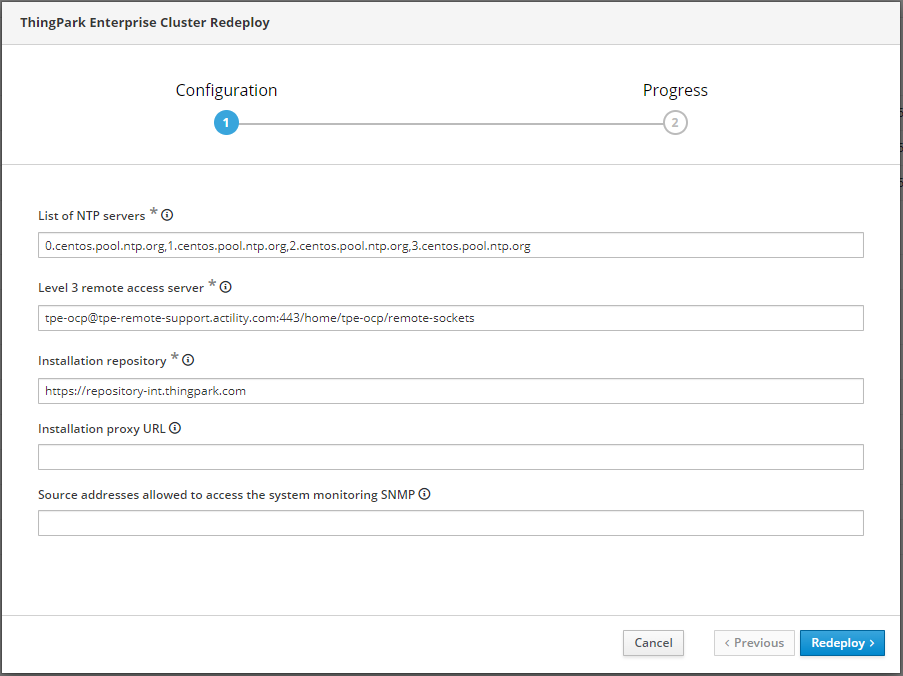Click the Previous button

point(754,643)
